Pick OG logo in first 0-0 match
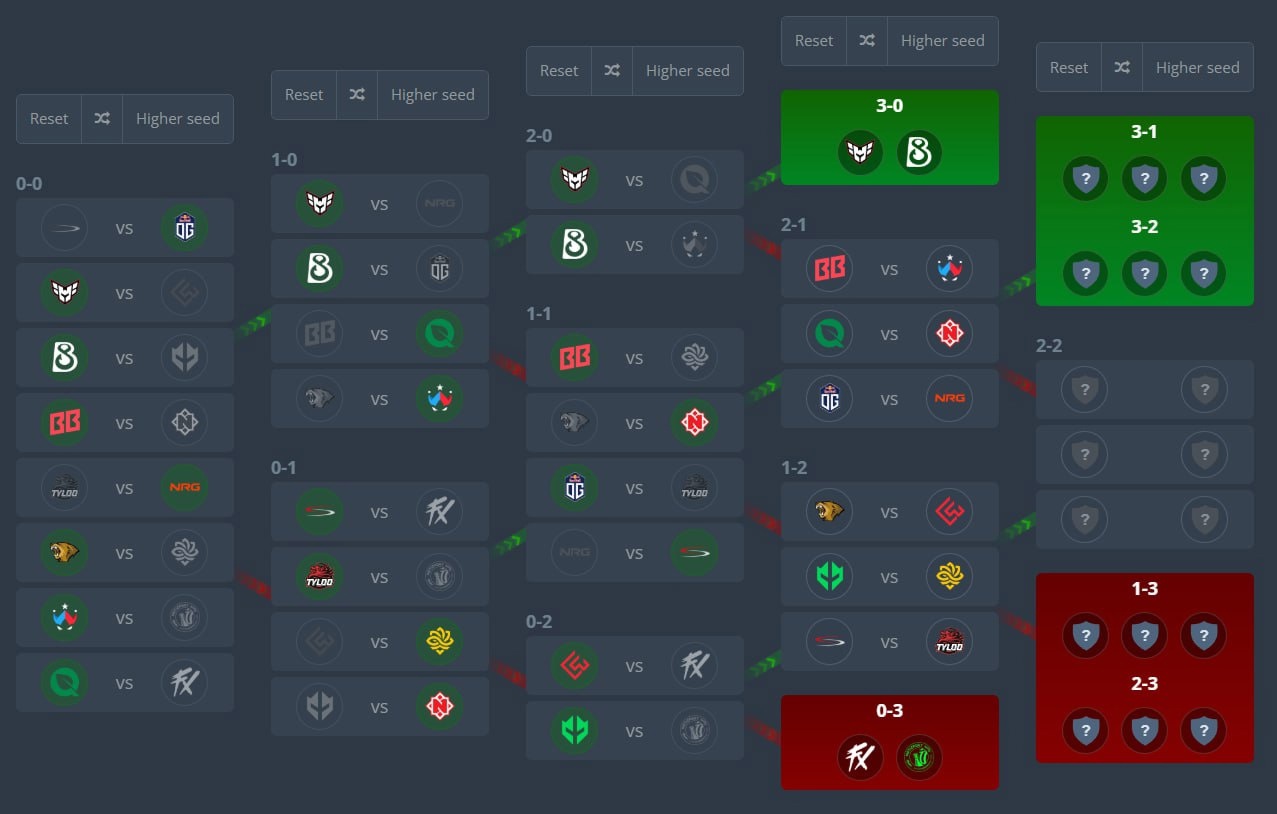Screen dimensions: 1277x814 tap(184, 228)
